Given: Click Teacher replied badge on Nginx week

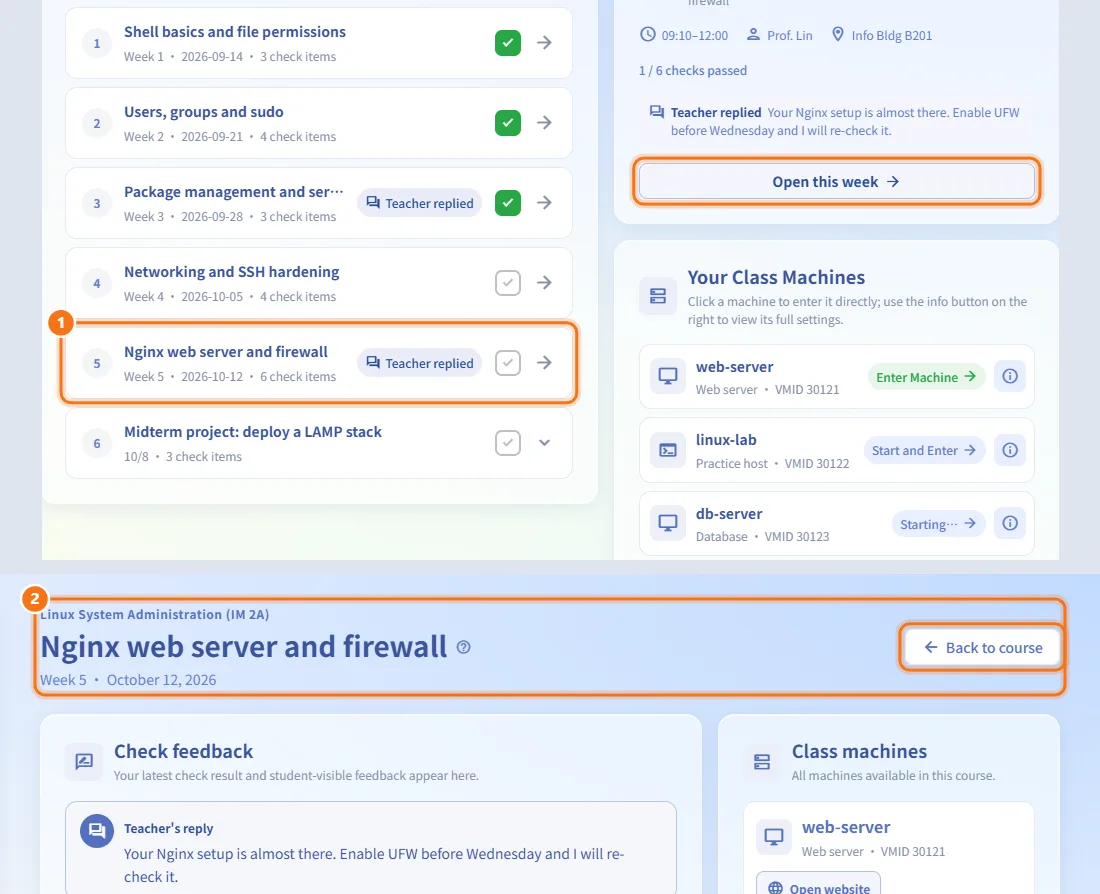Looking at the screenshot, I should (420, 363).
